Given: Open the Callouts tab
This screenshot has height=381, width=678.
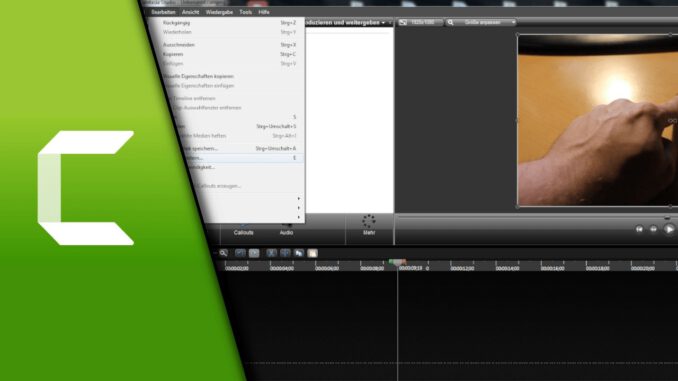Looking at the screenshot, I should click(243, 229).
